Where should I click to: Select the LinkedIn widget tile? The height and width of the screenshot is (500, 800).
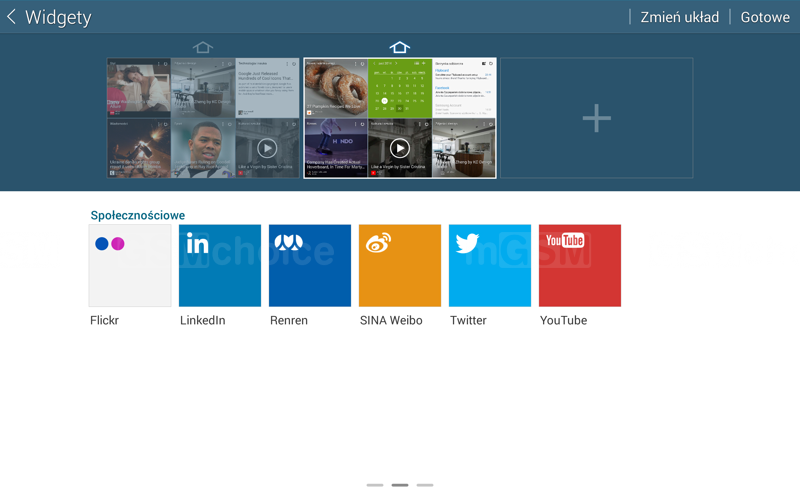tap(220, 266)
